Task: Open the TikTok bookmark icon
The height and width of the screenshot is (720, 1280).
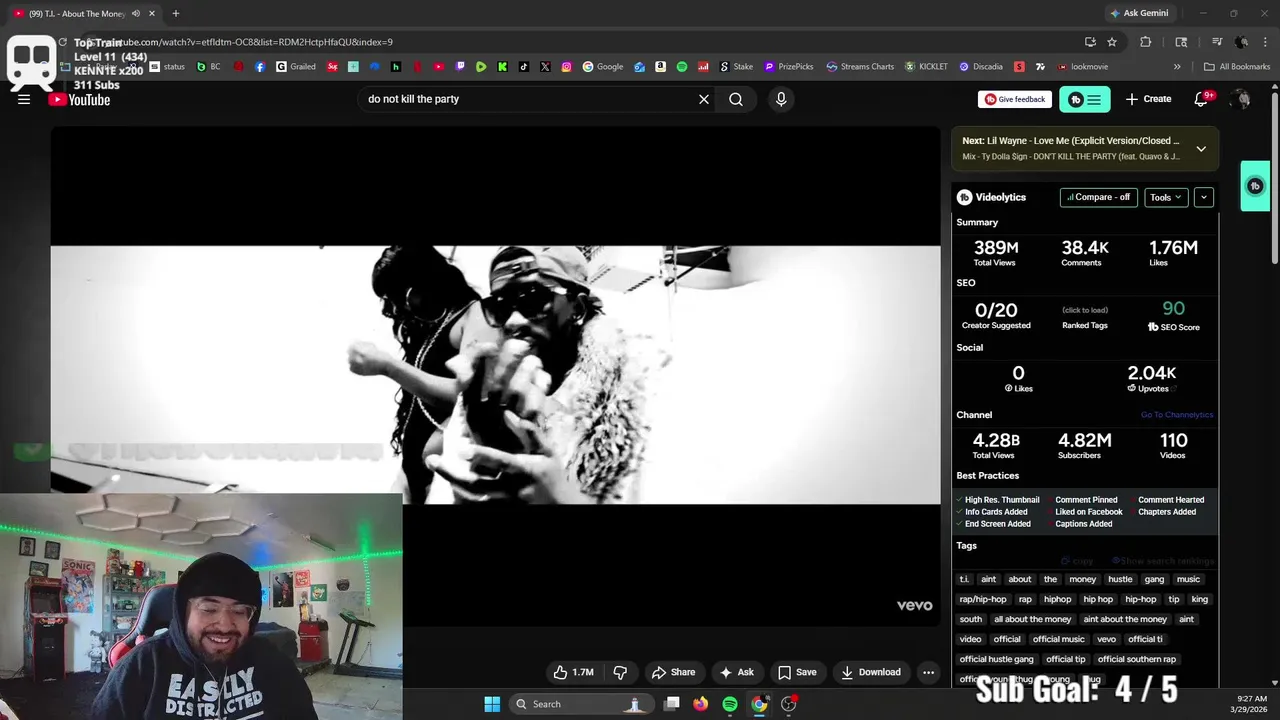Action: 524,67
